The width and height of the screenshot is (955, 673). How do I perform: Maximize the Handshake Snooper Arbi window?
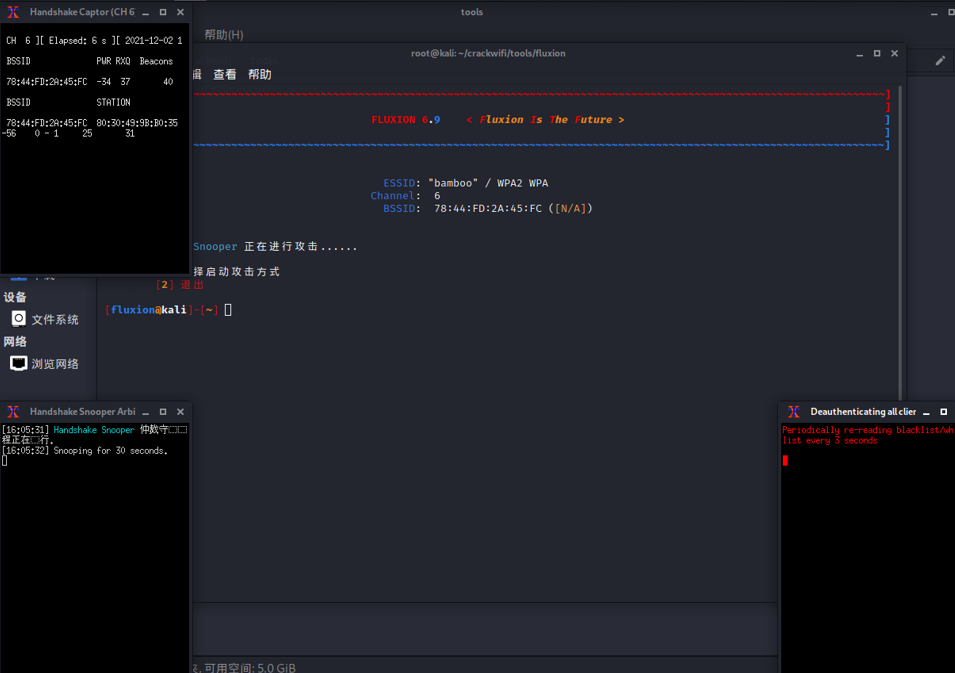tap(163, 412)
